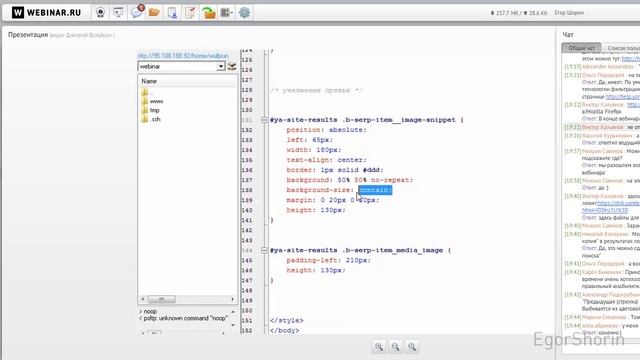Click left arrow of file list scrollbar
Image resolution: width=640 pixels, height=360 pixels.
(142, 299)
